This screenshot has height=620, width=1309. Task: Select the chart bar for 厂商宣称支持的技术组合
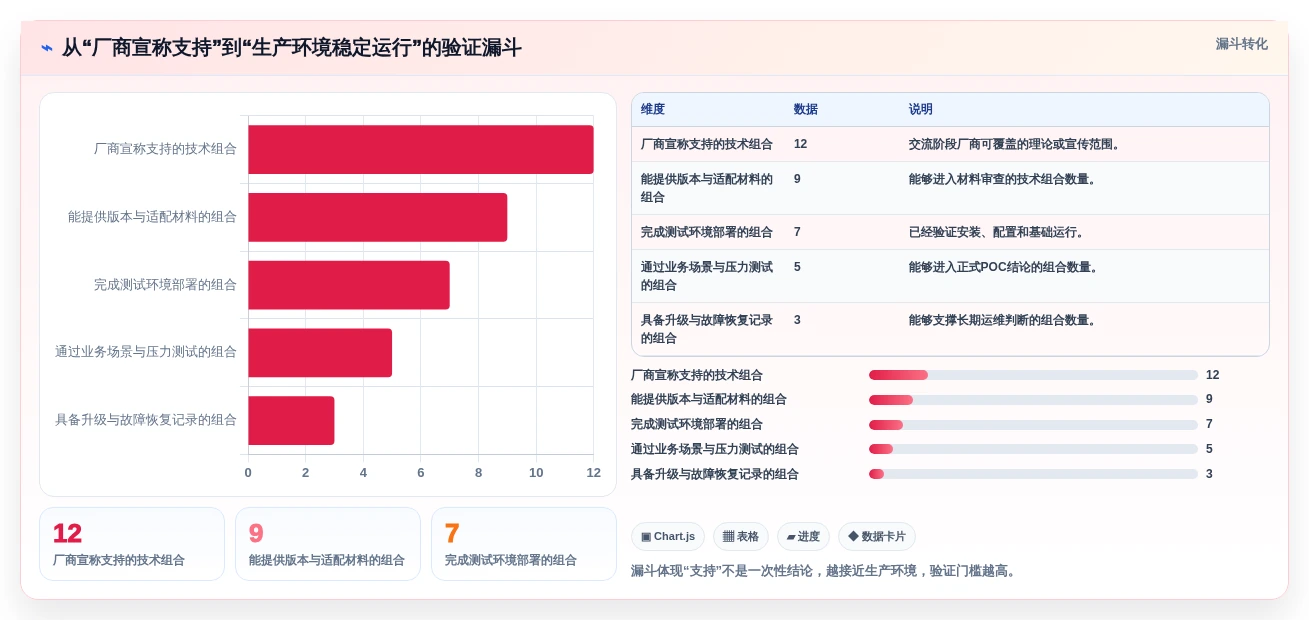[421, 149]
